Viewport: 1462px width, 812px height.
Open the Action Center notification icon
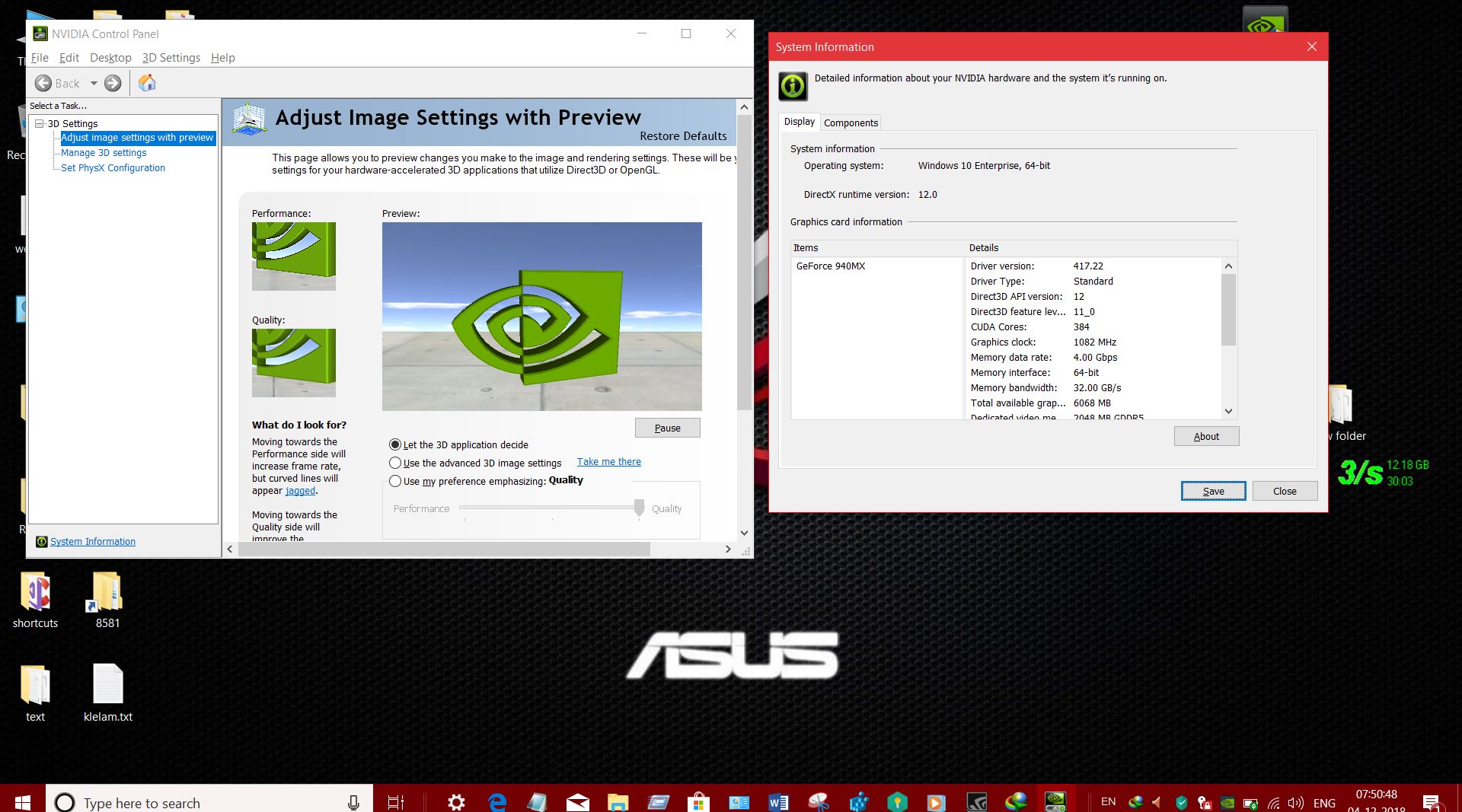[1431, 803]
